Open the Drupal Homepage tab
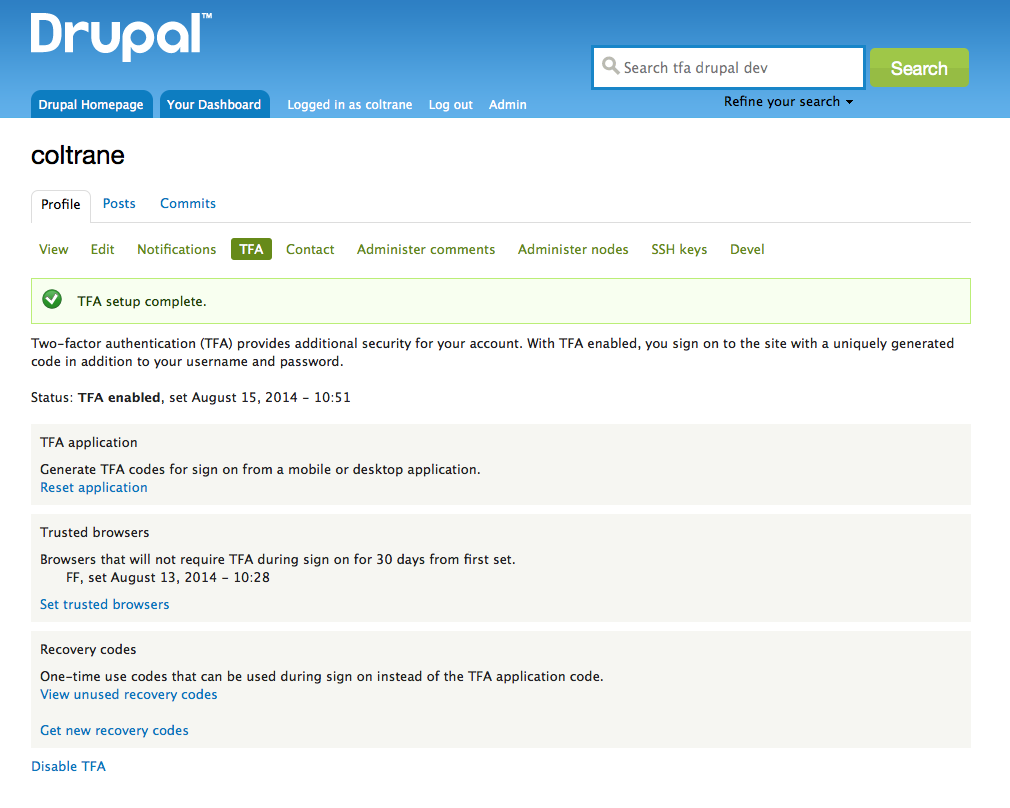 click(x=91, y=104)
